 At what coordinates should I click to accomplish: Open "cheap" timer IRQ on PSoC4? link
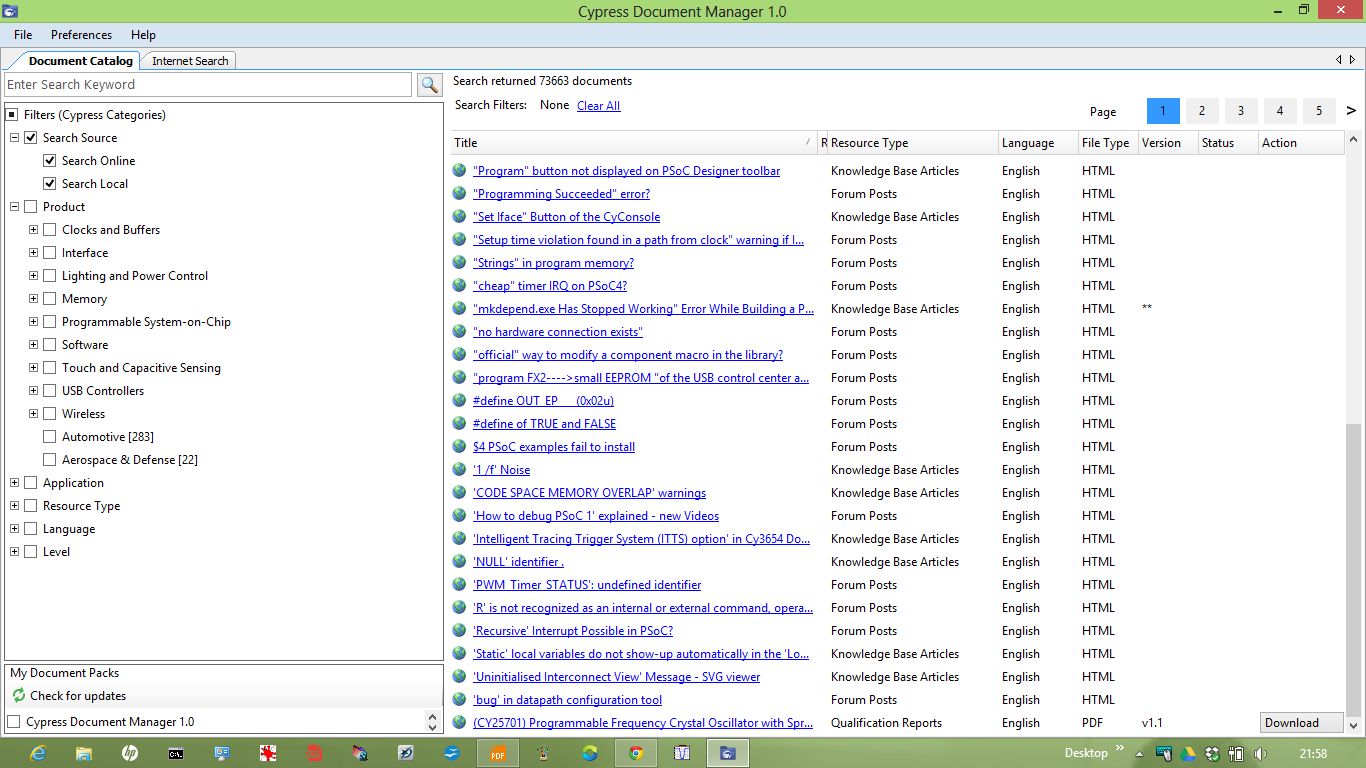click(549, 285)
